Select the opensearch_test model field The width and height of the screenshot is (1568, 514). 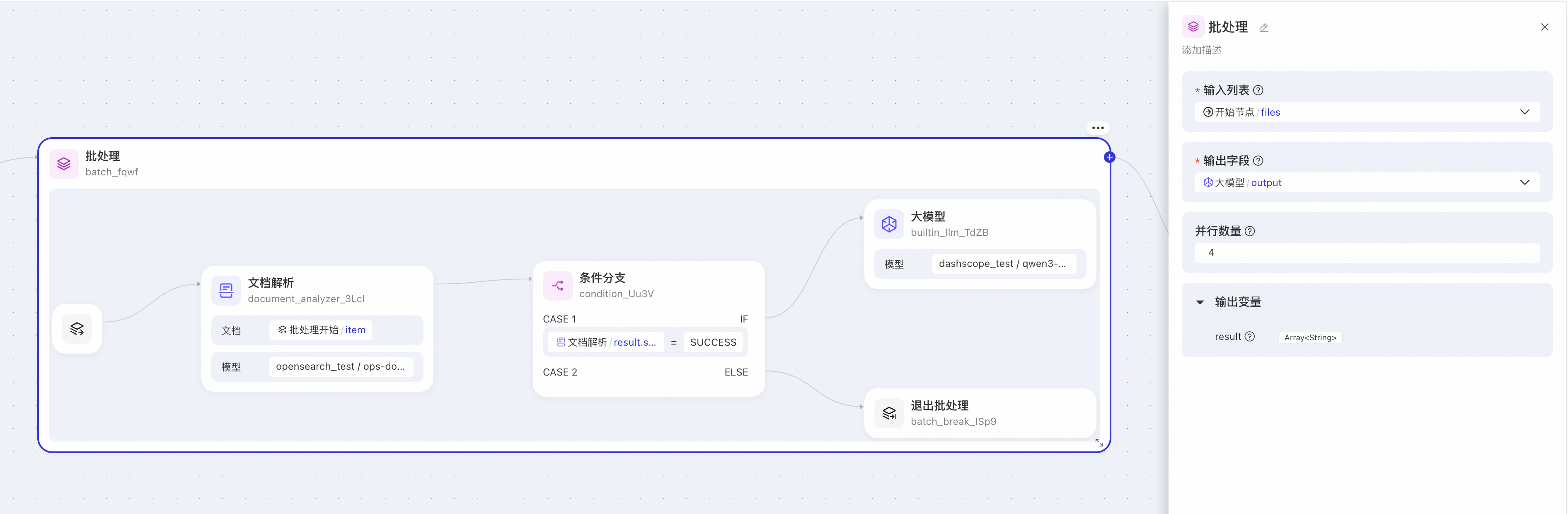click(x=340, y=366)
